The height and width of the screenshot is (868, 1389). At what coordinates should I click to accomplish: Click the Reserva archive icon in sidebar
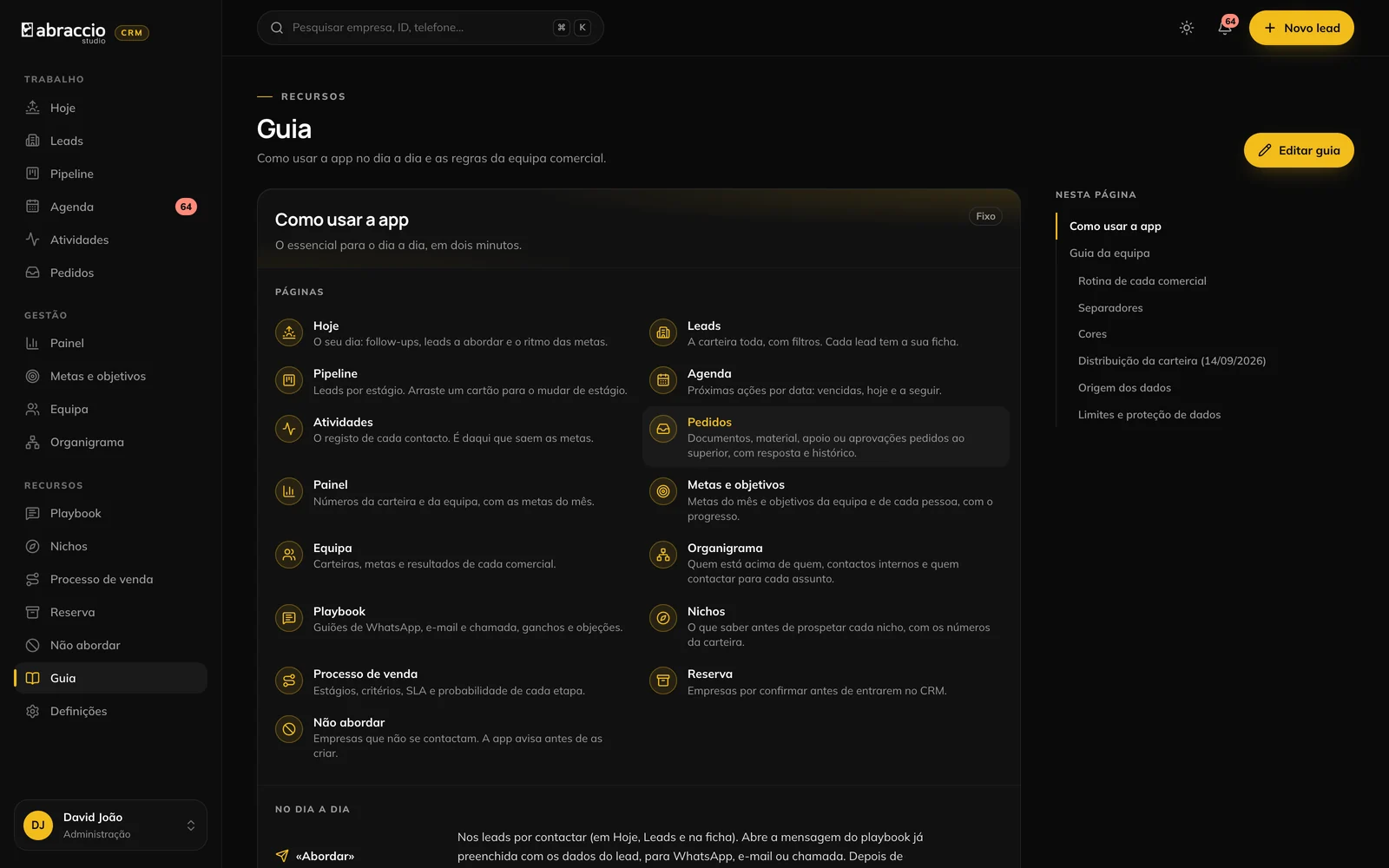(x=32, y=612)
